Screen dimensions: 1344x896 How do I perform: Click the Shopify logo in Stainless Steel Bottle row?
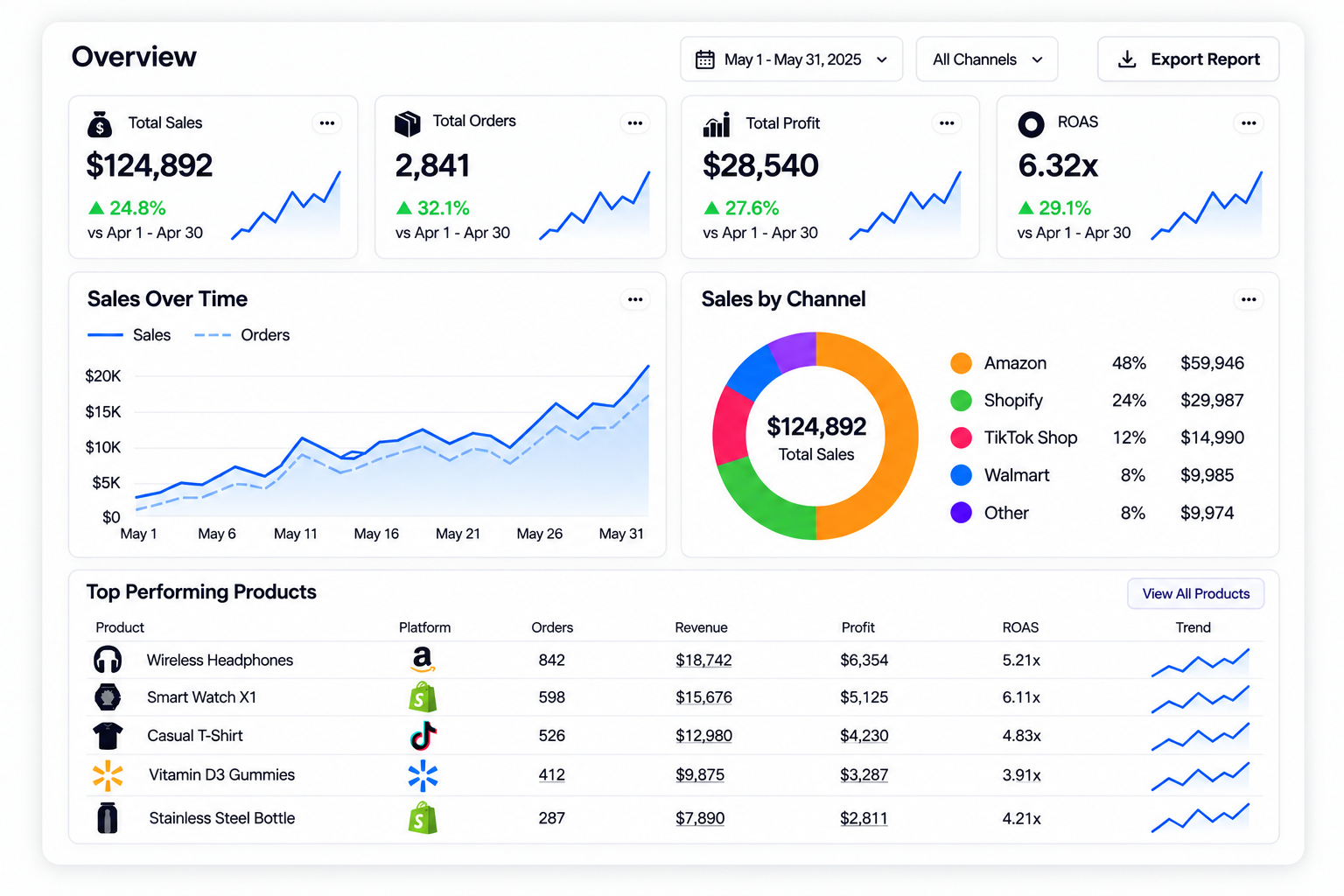[423, 818]
